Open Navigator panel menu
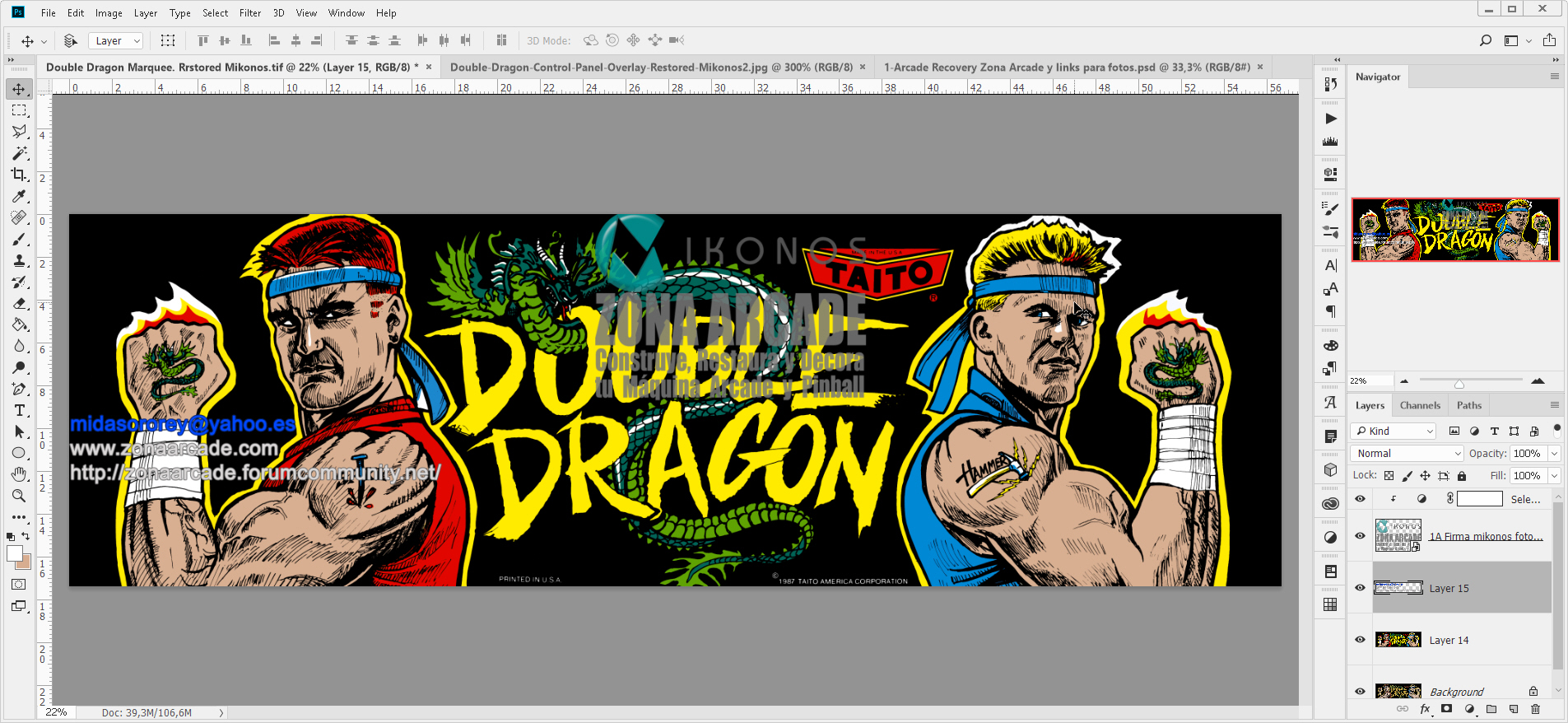 click(x=1555, y=77)
